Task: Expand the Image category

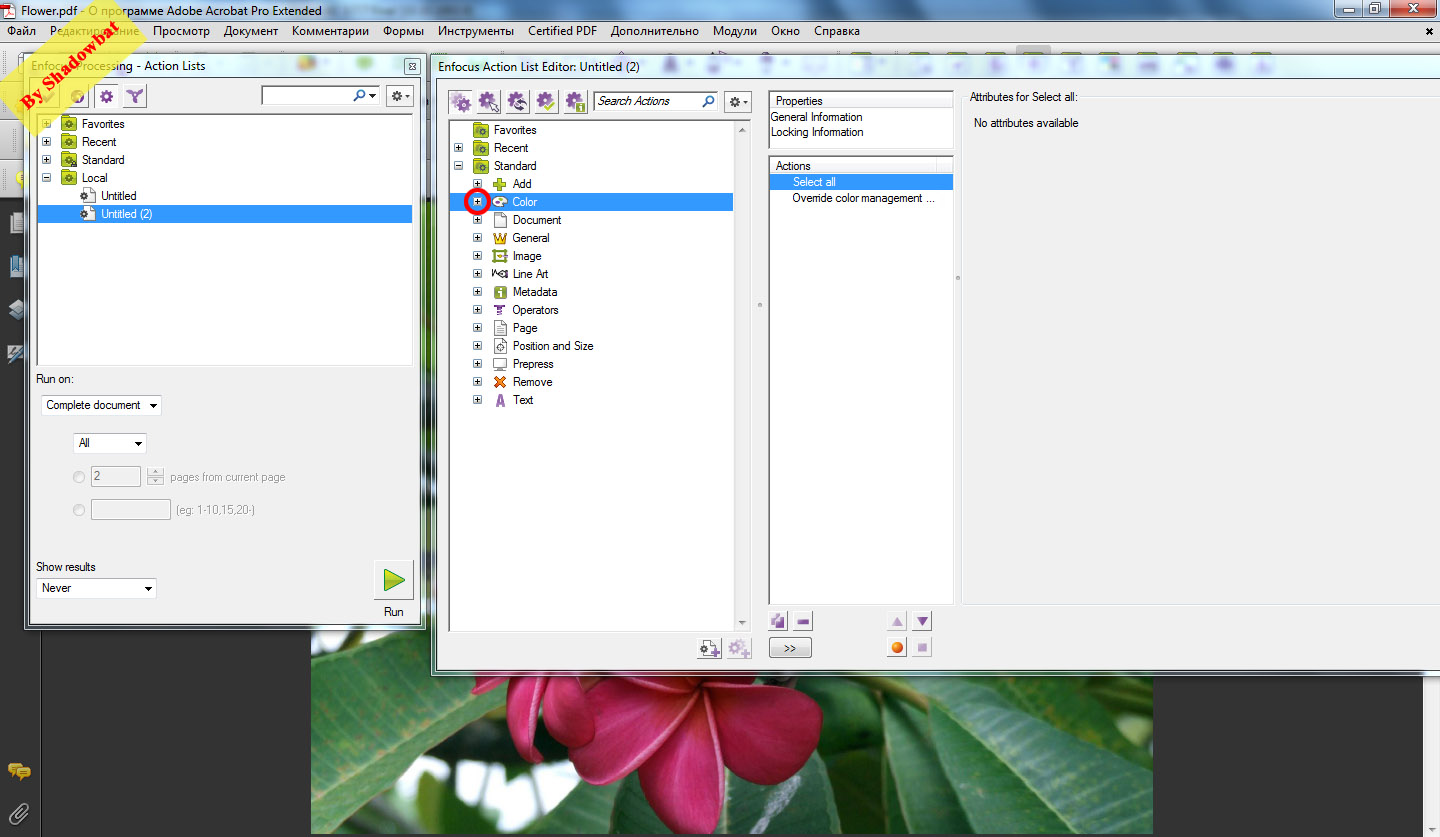Action: pyautogui.click(x=477, y=256)
